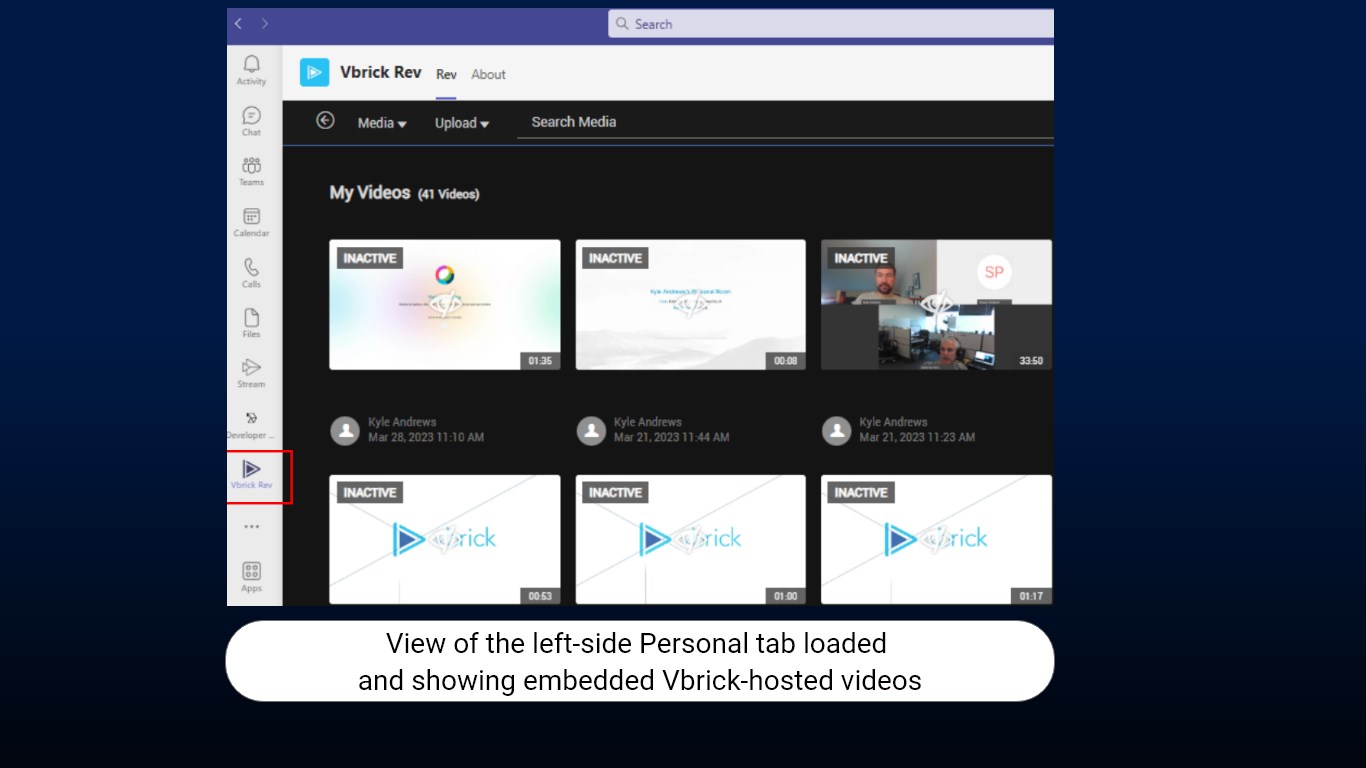The image size is (1366, 768).
Task: Open the 00:08 video thumbnail
Action: pos(691,304)
